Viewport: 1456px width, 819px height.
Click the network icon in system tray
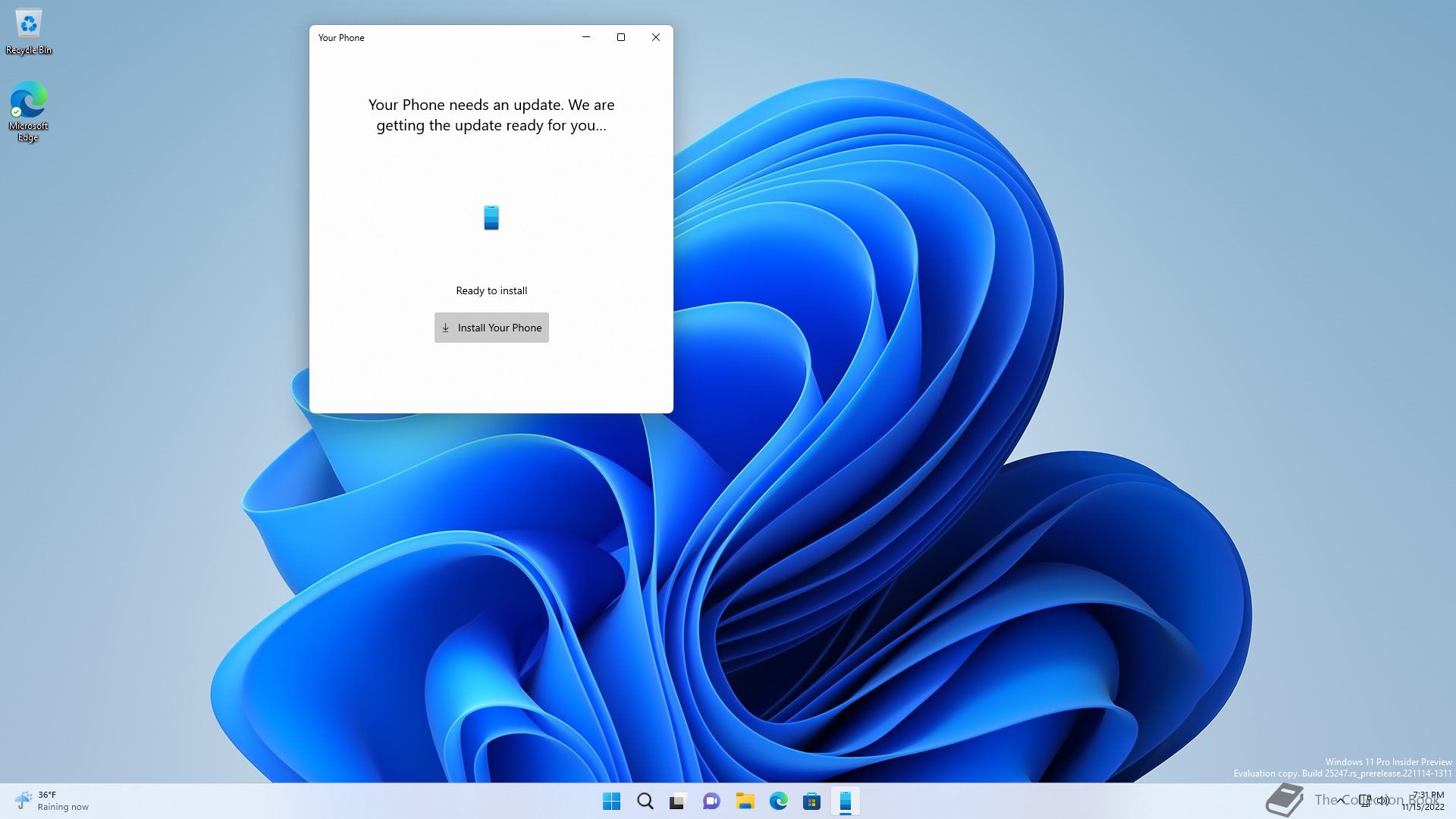[x=1365, y=801]
